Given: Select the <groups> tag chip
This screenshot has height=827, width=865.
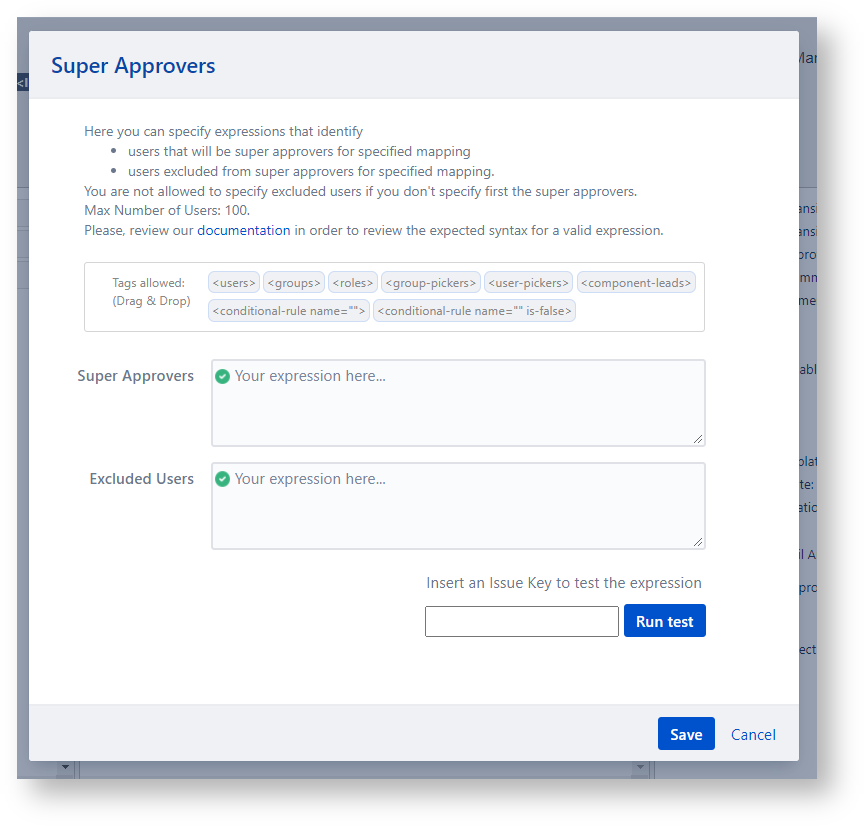Looking at the screenshot, I should (x=294, y=283).
